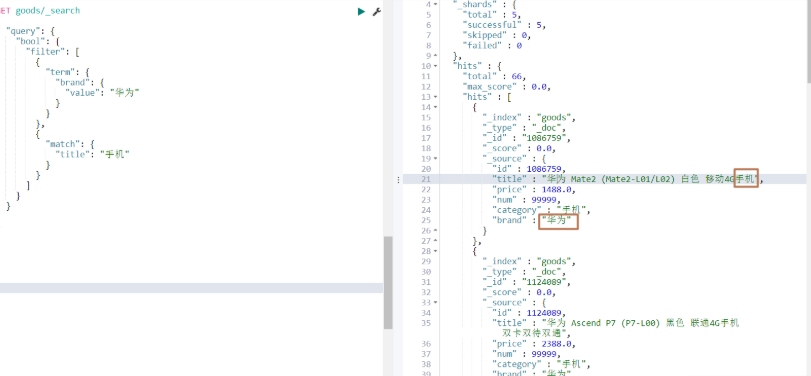Toggle fold marker at response line 9

(x=435, y=55)
